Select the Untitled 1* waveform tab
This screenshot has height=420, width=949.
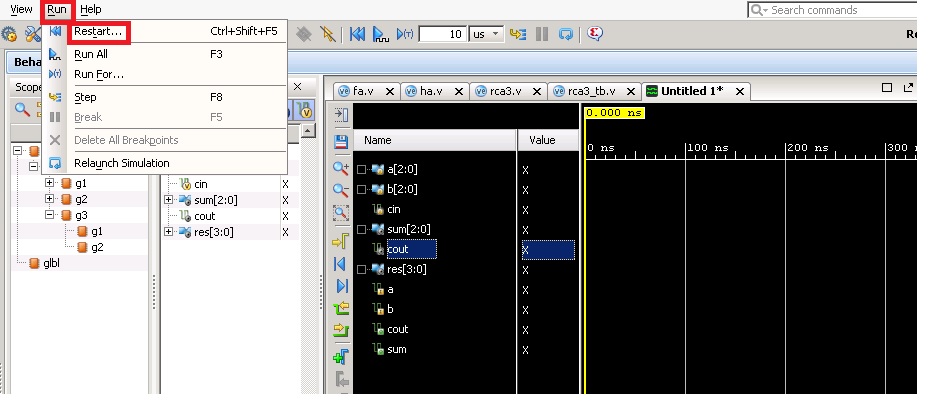click(x=691, y=91)
